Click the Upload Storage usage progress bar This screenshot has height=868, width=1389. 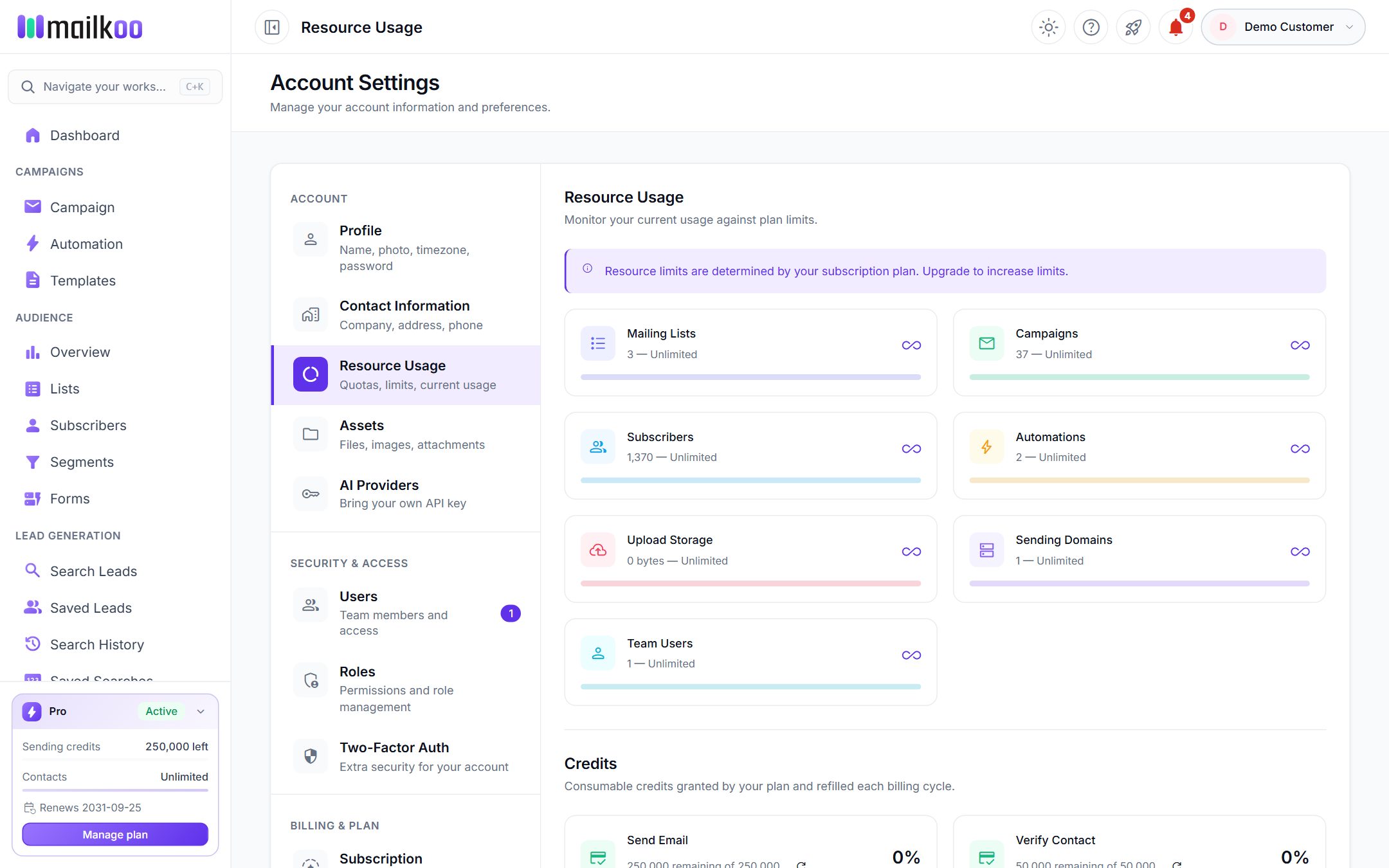(750, 584)
